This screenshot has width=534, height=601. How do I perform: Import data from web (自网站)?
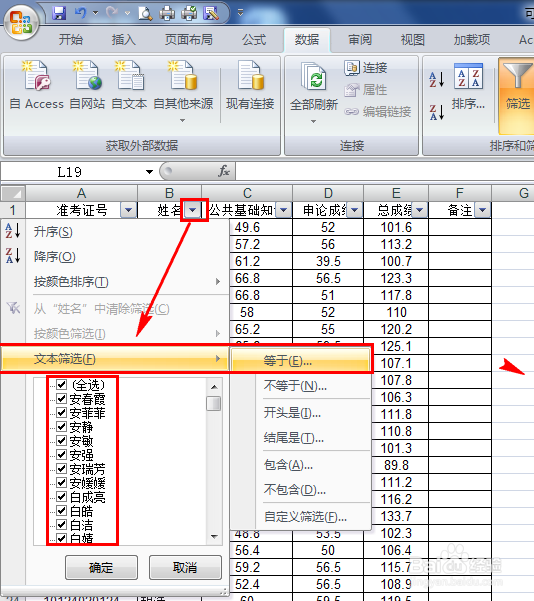[87, 85]
